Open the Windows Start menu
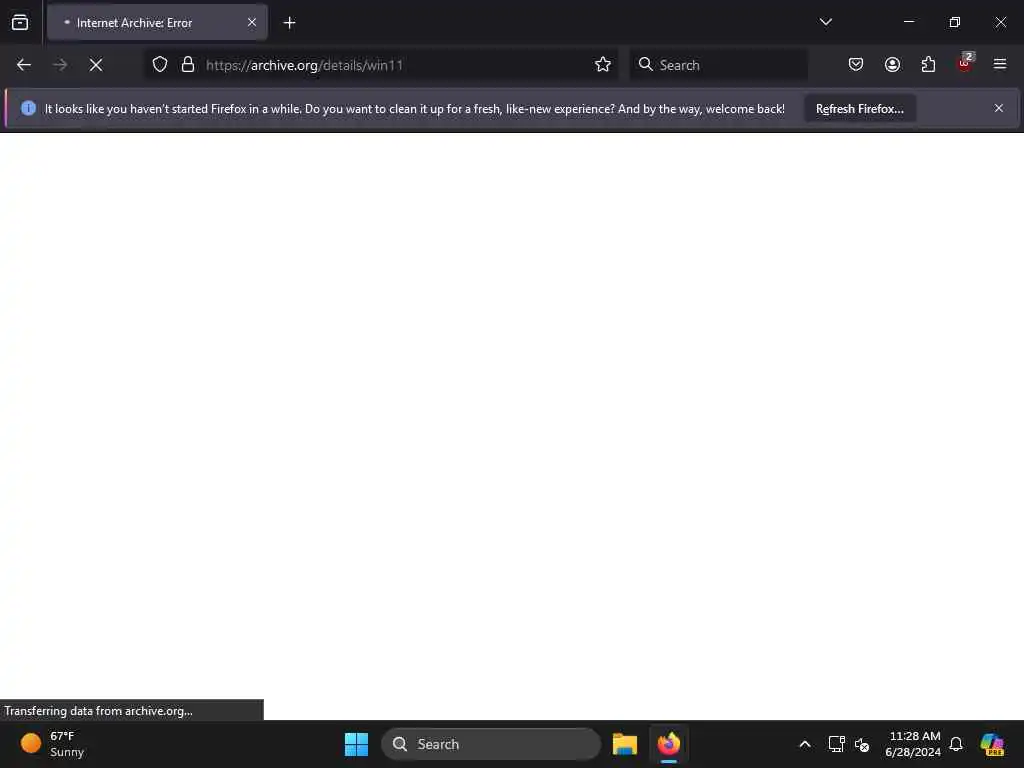 (357, 744)
